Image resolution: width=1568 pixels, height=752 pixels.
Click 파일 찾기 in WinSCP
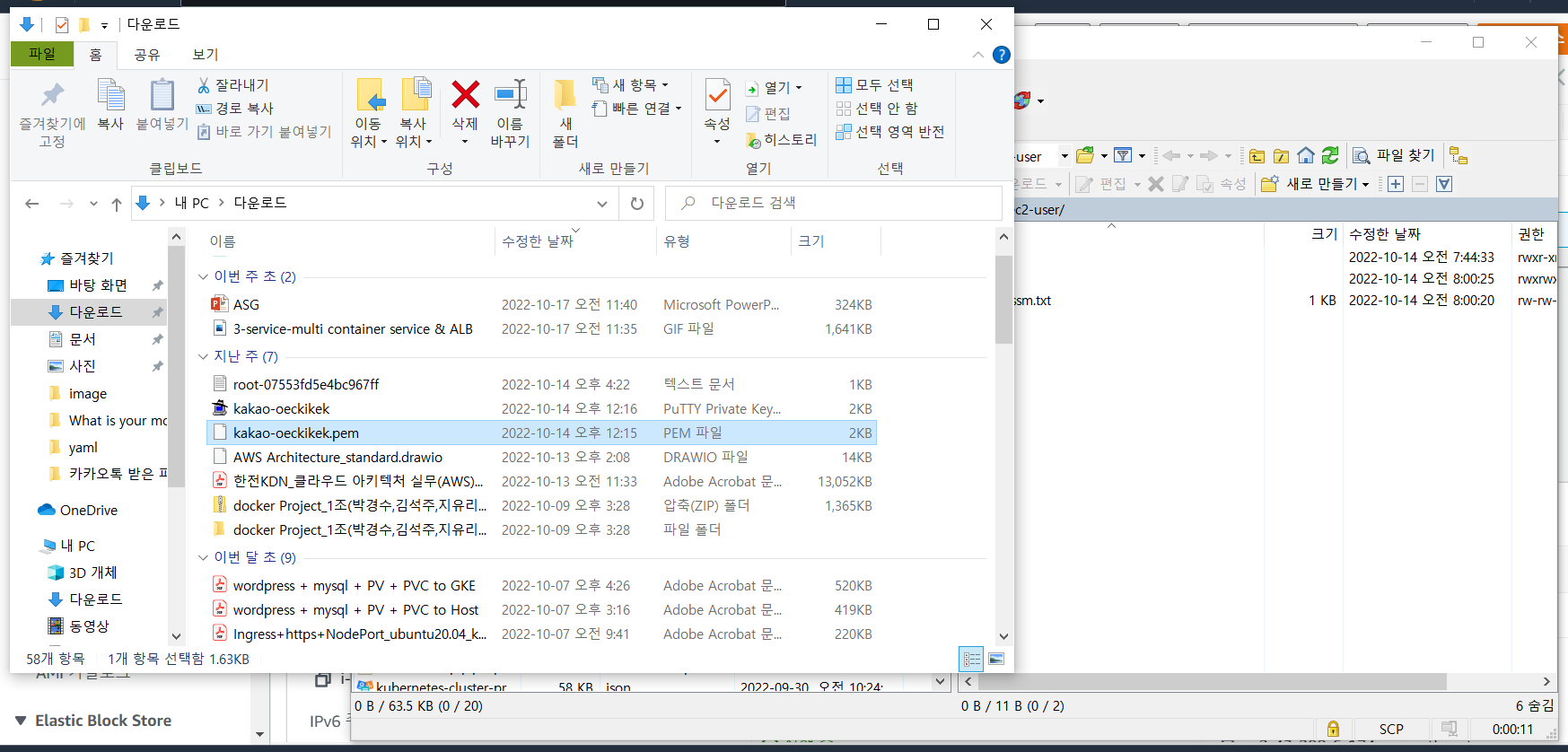1394,156
